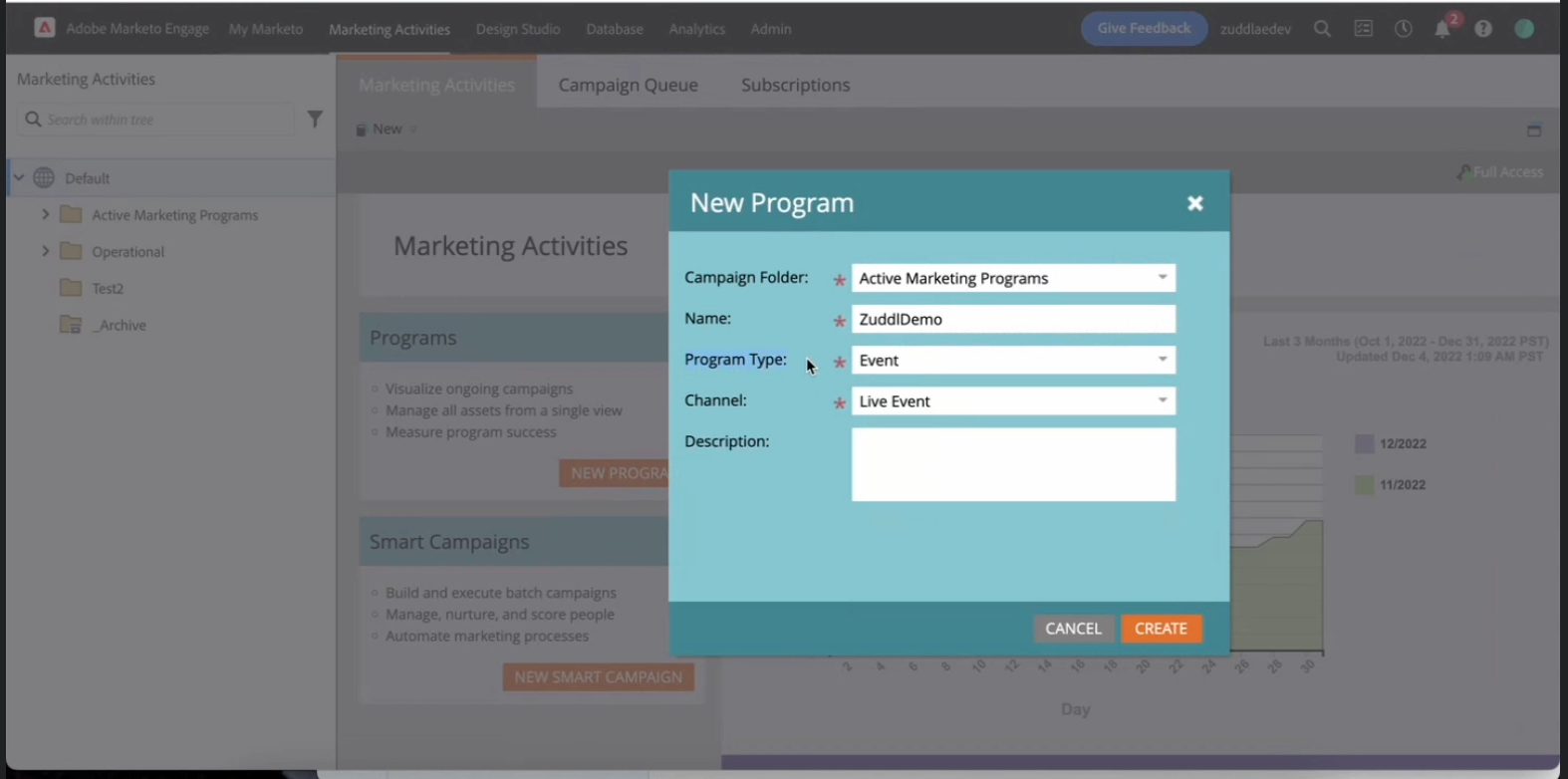Open My Marketo in top navigation

(266, 29)
